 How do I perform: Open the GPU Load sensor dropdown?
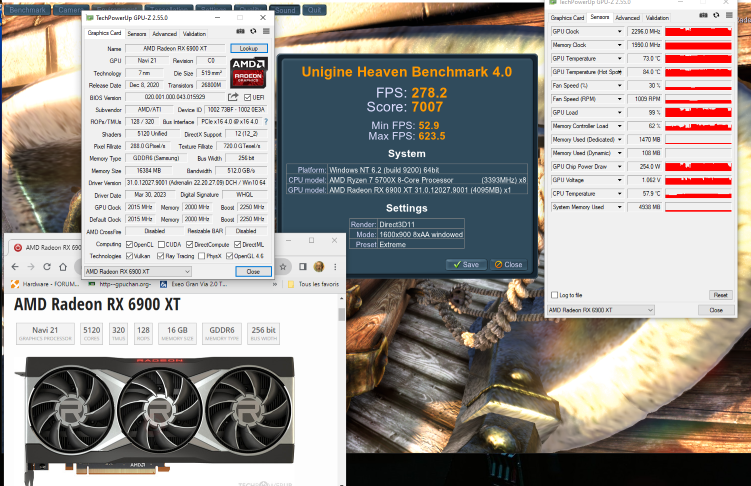tap(619, 113)
